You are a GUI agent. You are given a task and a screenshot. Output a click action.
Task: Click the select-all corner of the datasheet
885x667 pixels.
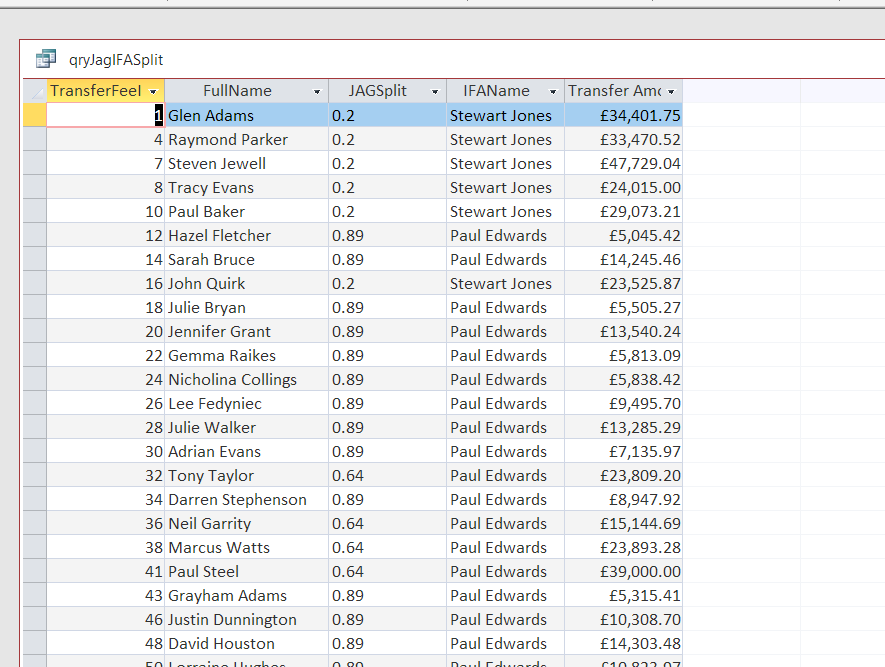point(35,91)
